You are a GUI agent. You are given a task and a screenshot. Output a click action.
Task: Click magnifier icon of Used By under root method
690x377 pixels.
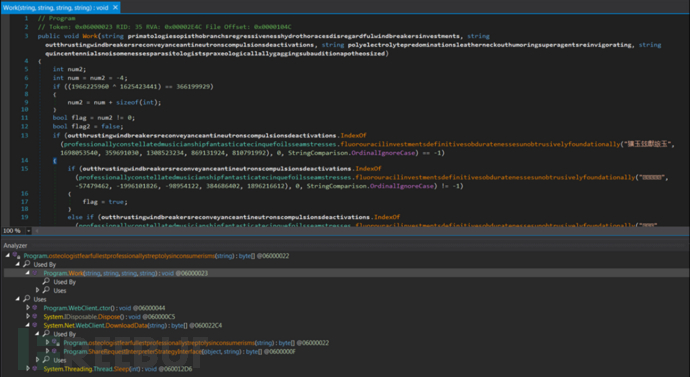pyautogui.click(x=26, y=264)
